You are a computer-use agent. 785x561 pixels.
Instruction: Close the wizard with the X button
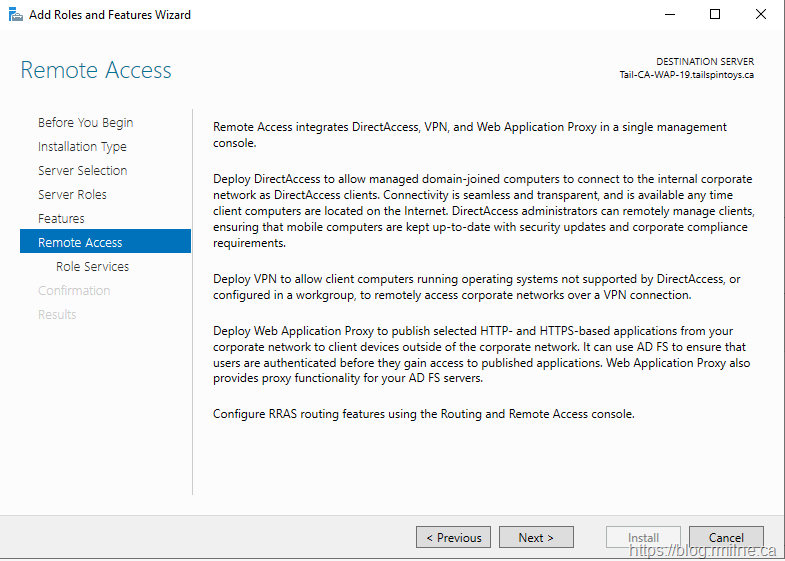point(761,15)
